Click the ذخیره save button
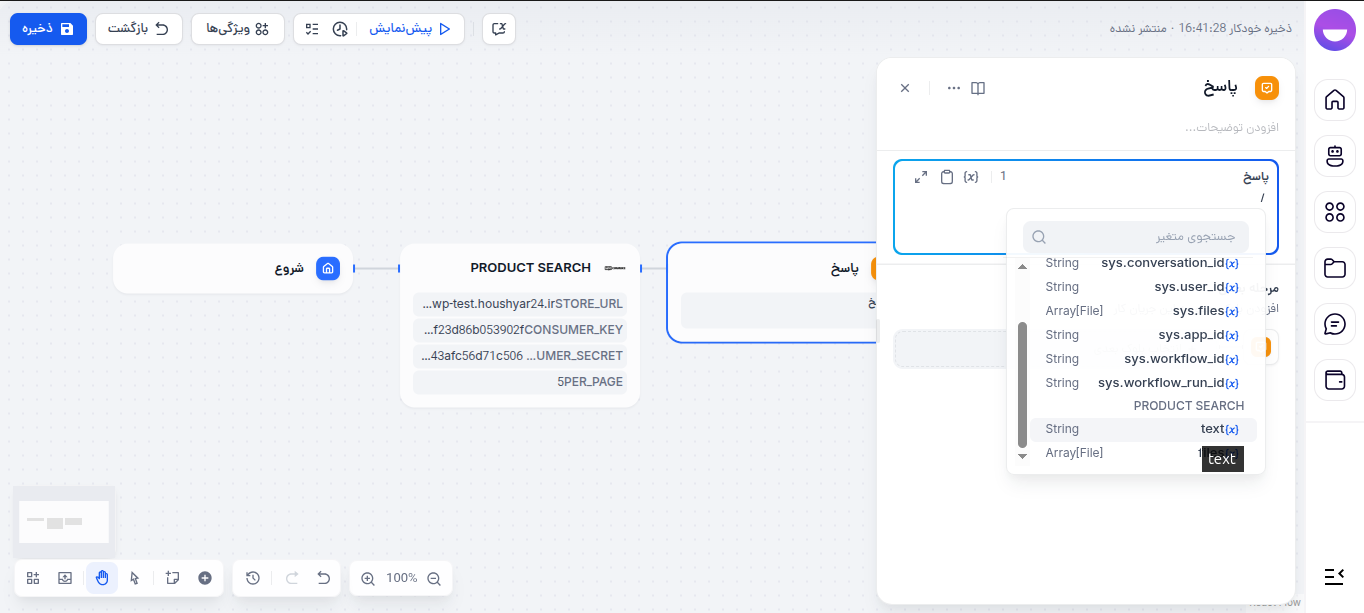 pyautogui.click(x=48, y=29)
